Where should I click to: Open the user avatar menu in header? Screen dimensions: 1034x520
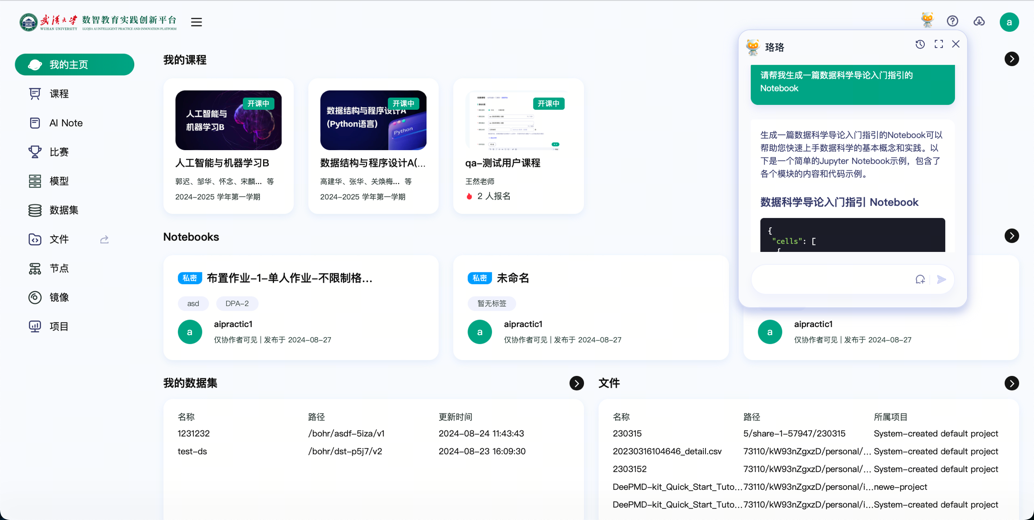[1009, 22]
